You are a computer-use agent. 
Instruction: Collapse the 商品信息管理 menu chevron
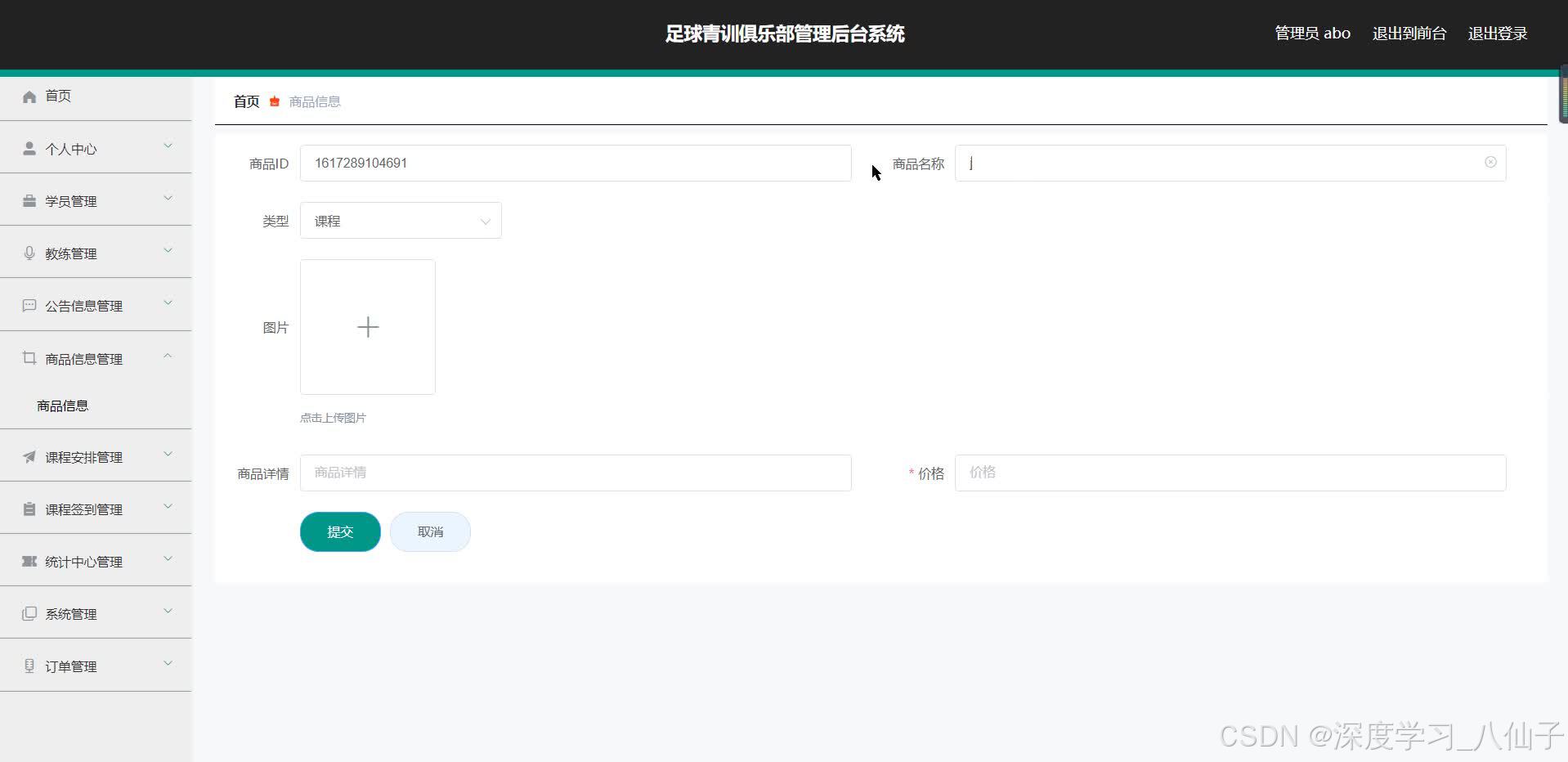(x=168, y=355)
